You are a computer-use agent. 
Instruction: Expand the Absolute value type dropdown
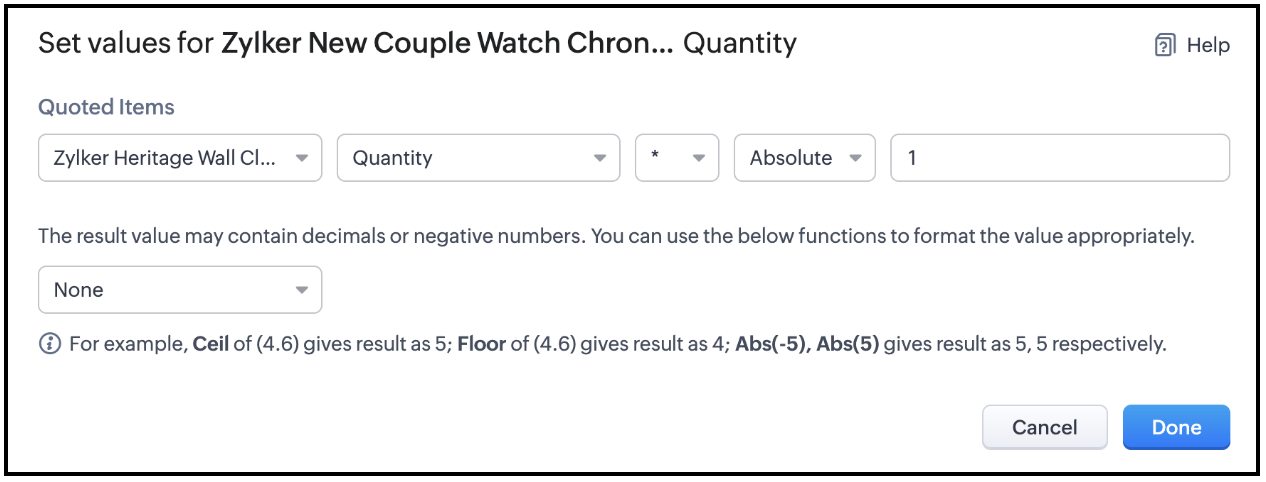tap(792, 158)
